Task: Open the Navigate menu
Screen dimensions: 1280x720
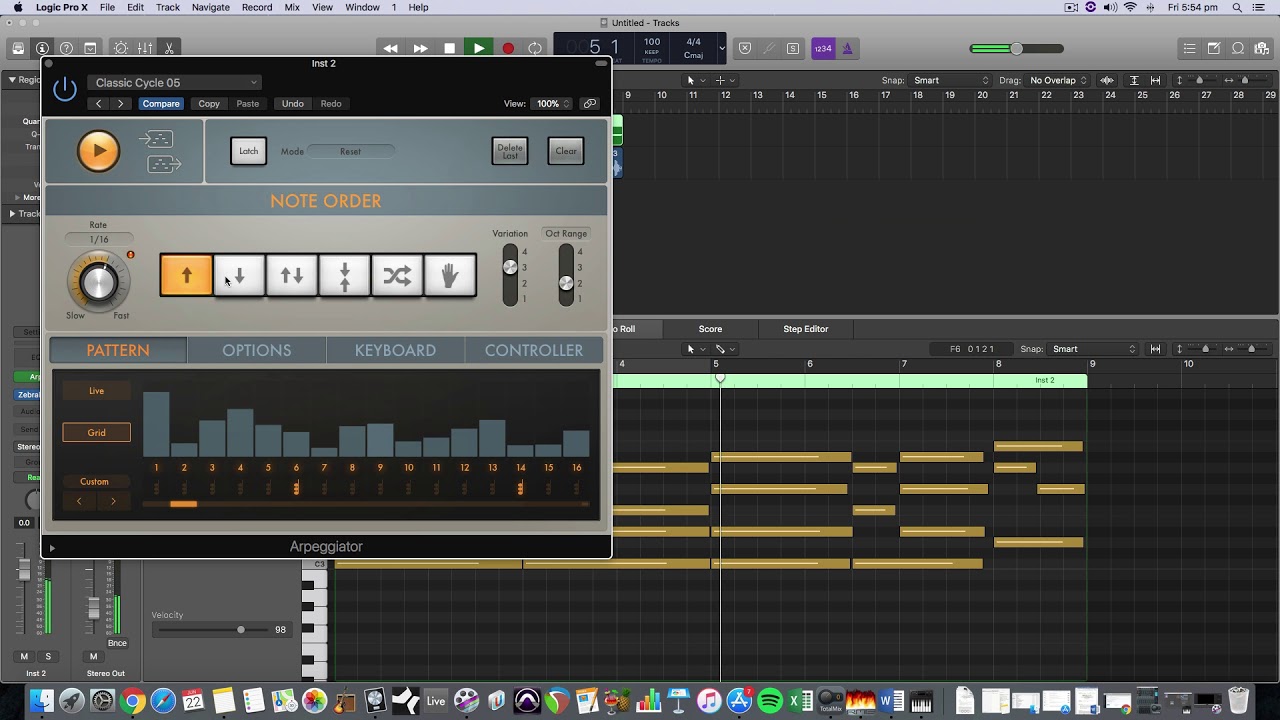Action: pos(210,7)
